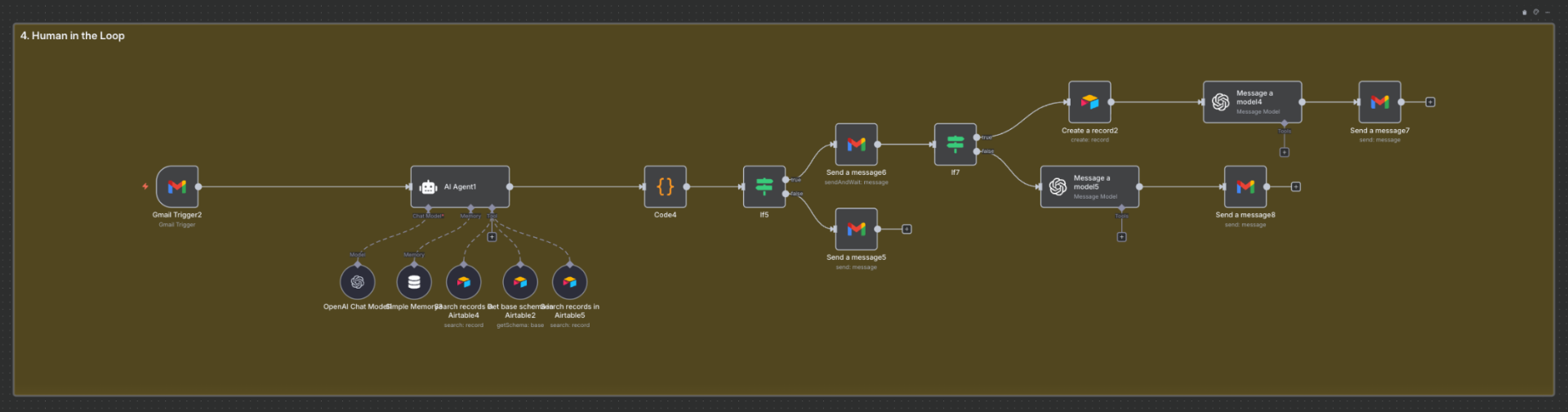Select the Message a model5 node
1568x412 pixels.
(x=1090, y=186)
